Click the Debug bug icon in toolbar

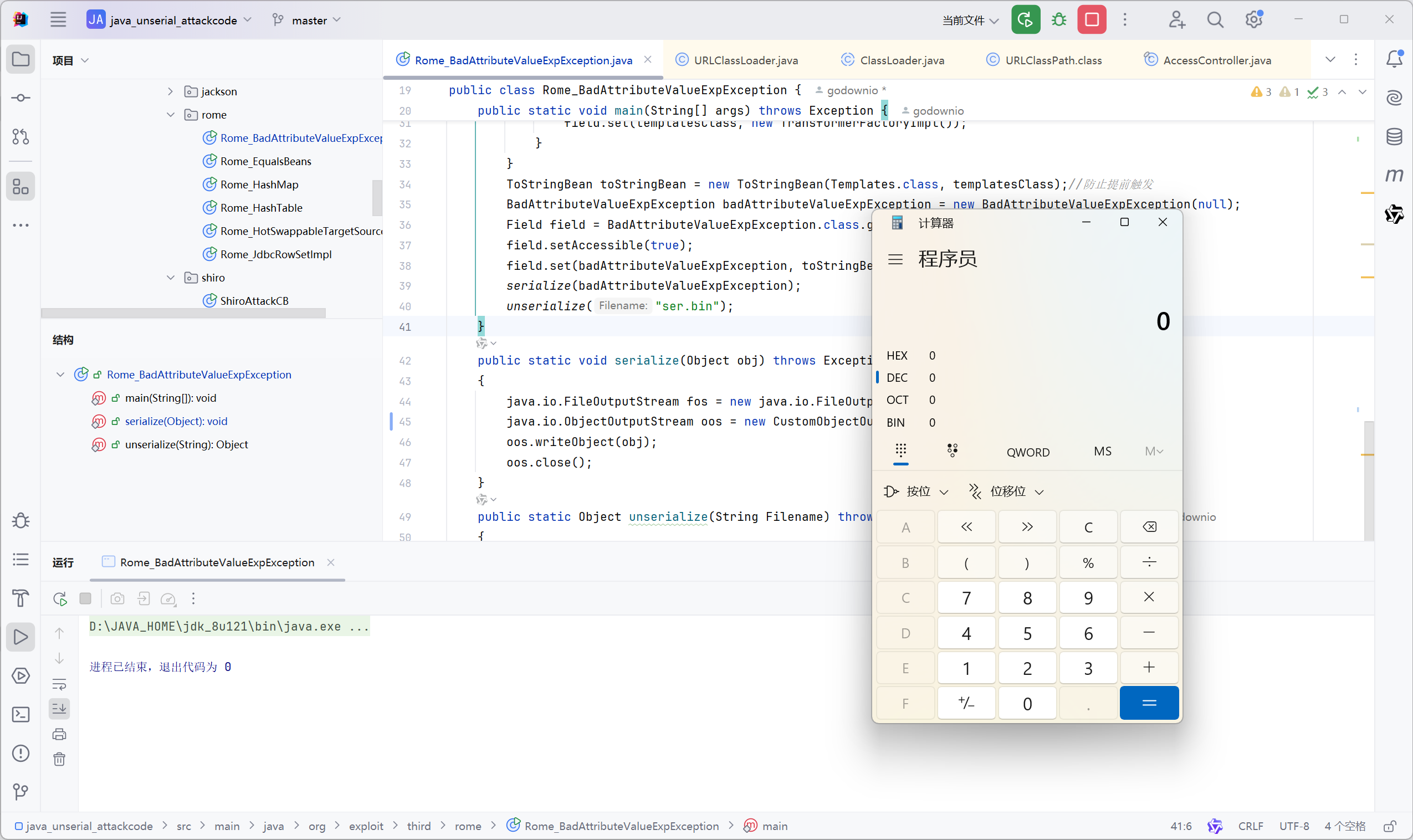pos(1059,20)
